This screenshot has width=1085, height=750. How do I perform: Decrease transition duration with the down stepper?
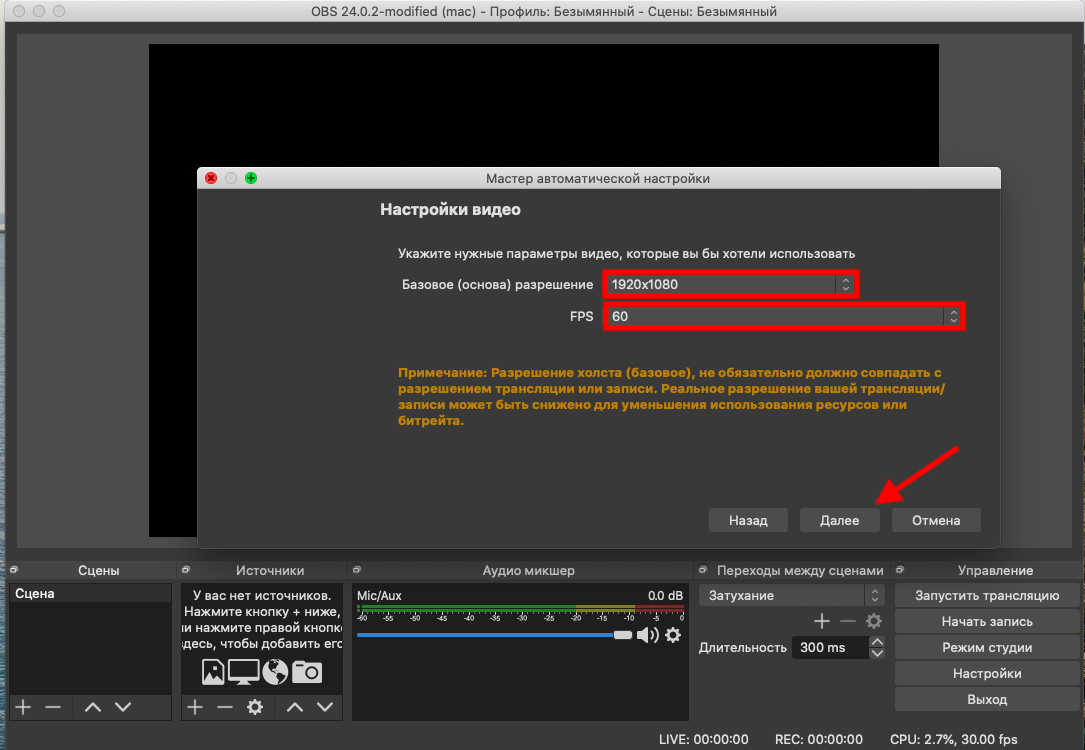[x=877, y=653]
